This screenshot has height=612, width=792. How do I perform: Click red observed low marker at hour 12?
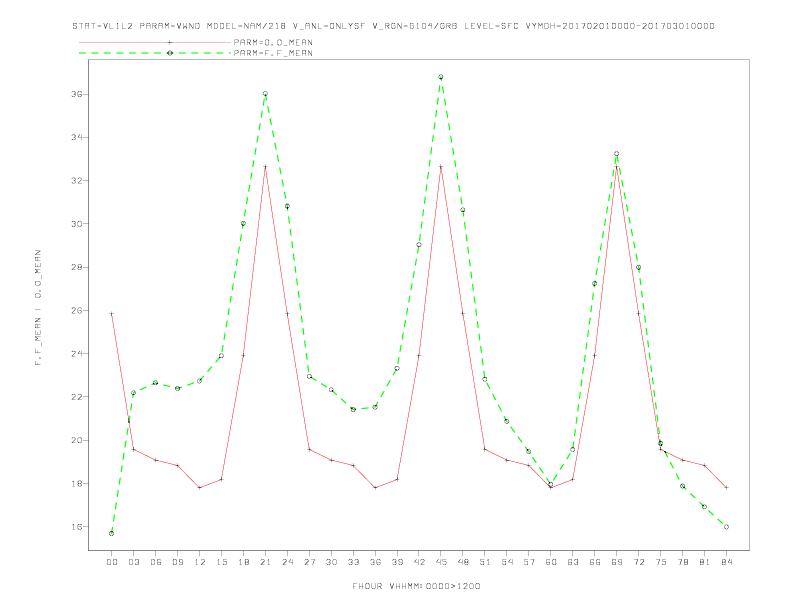coord(200,488)
